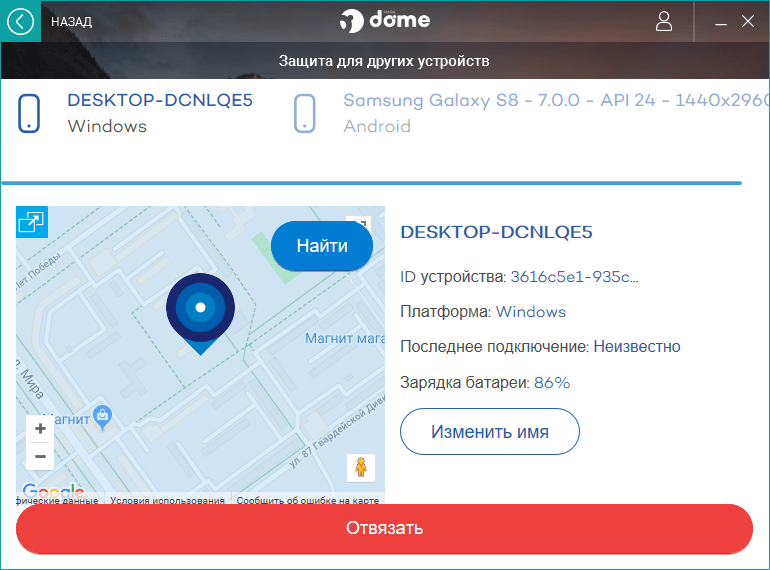Click the Магнит shop marker icon
This screenshot has width=770, height=570.
coord(103,417)
